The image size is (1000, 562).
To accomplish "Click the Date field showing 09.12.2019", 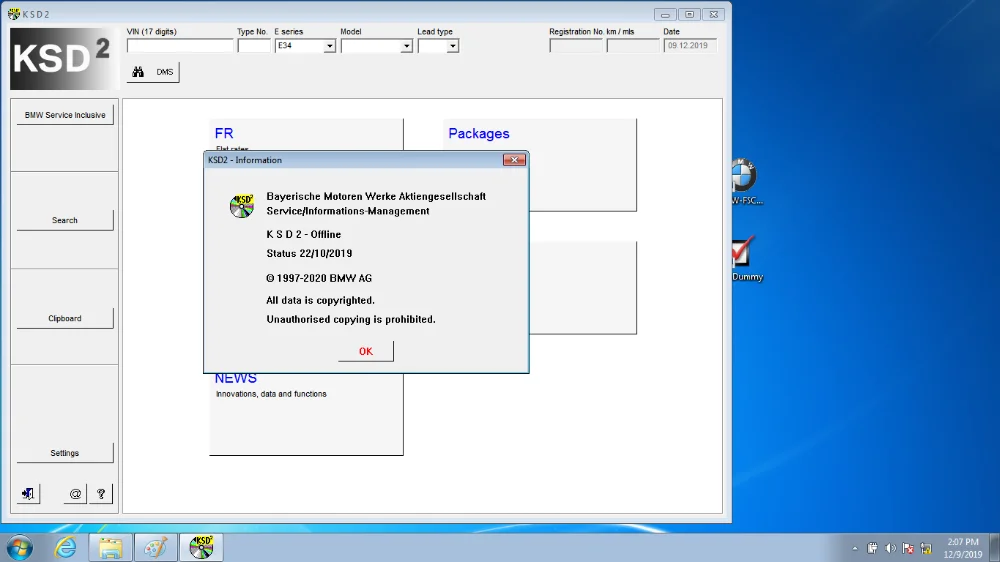I will (x=690, y=45).
